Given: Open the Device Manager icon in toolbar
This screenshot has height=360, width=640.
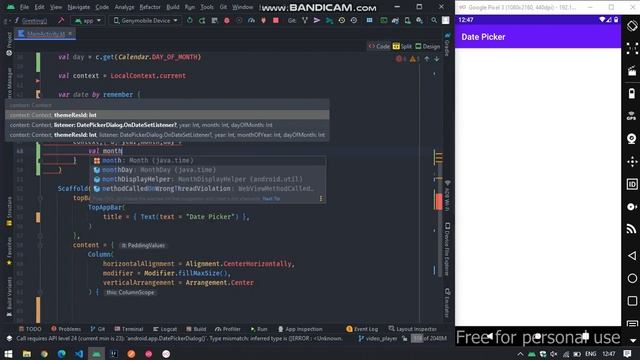Looking at the screenshot, I should click(x=407, y=20).
